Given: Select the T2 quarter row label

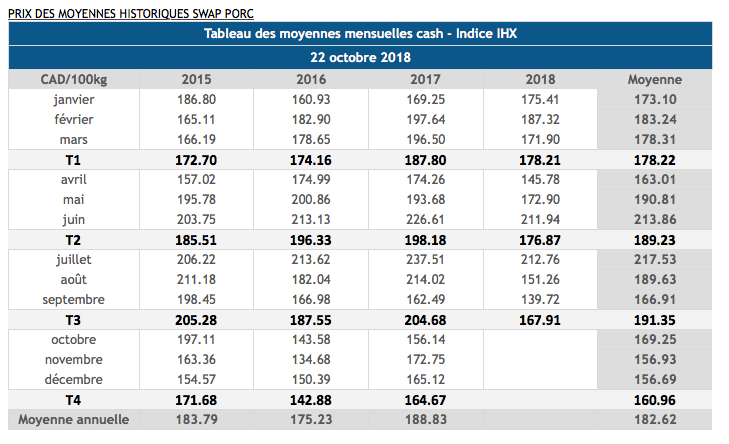Looking at the screenshot, I should coord(74,239).
